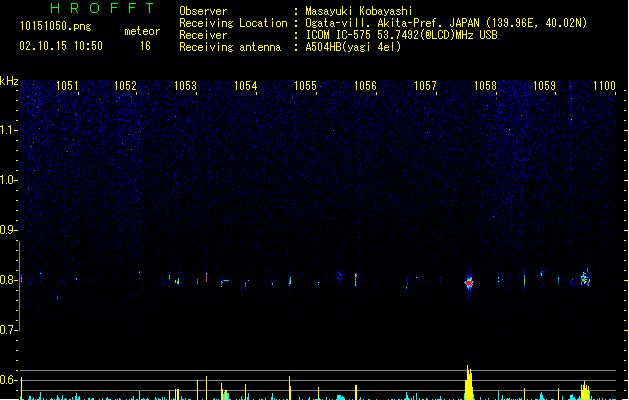Click the 1058 time marker
The width and height of the screenshot is (629, 400).
tap(485, 86)
